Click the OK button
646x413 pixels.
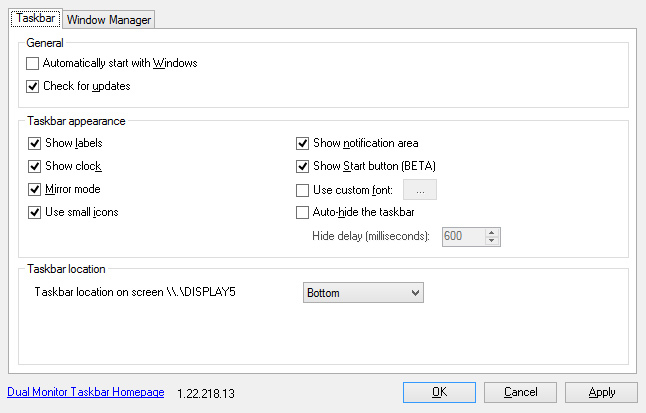point(439,392)
